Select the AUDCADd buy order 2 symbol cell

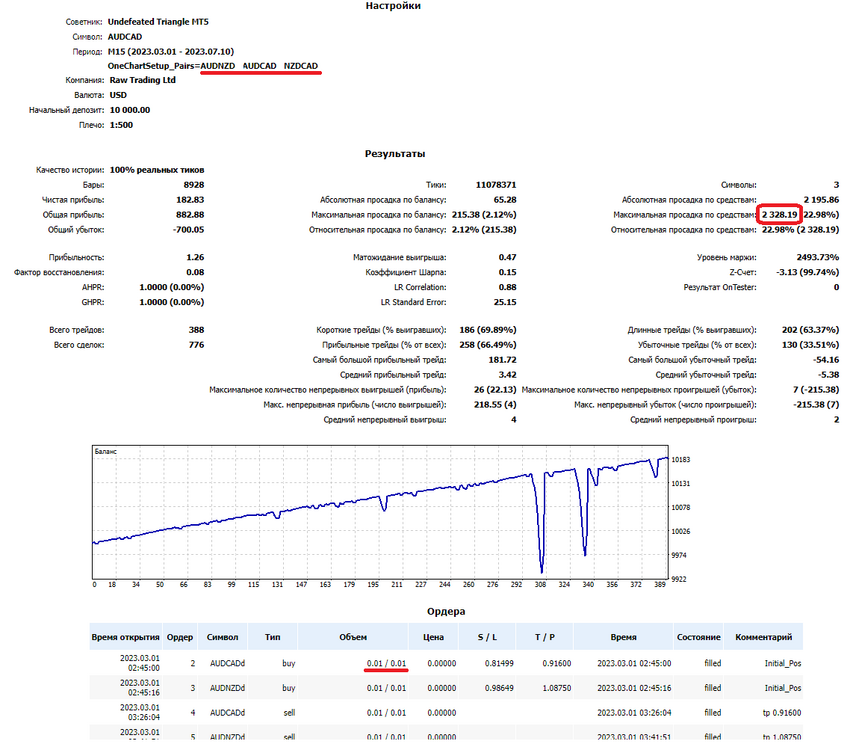pyautogui.click(x=227, y=663)
